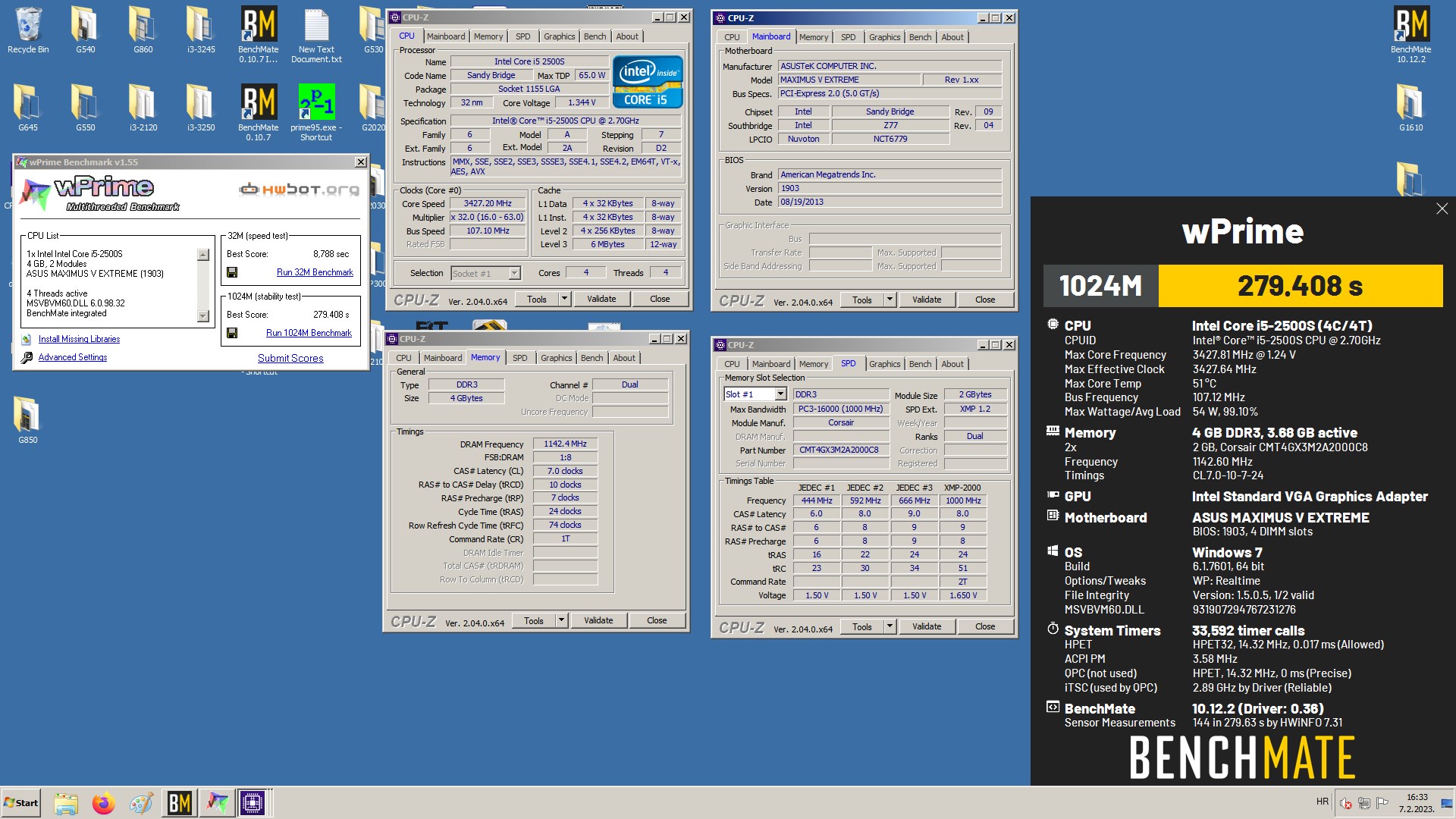Expand Tools dropdown arrow in CPU tab window
Viewport: 1456px width, 819px height.
point(564,299)
